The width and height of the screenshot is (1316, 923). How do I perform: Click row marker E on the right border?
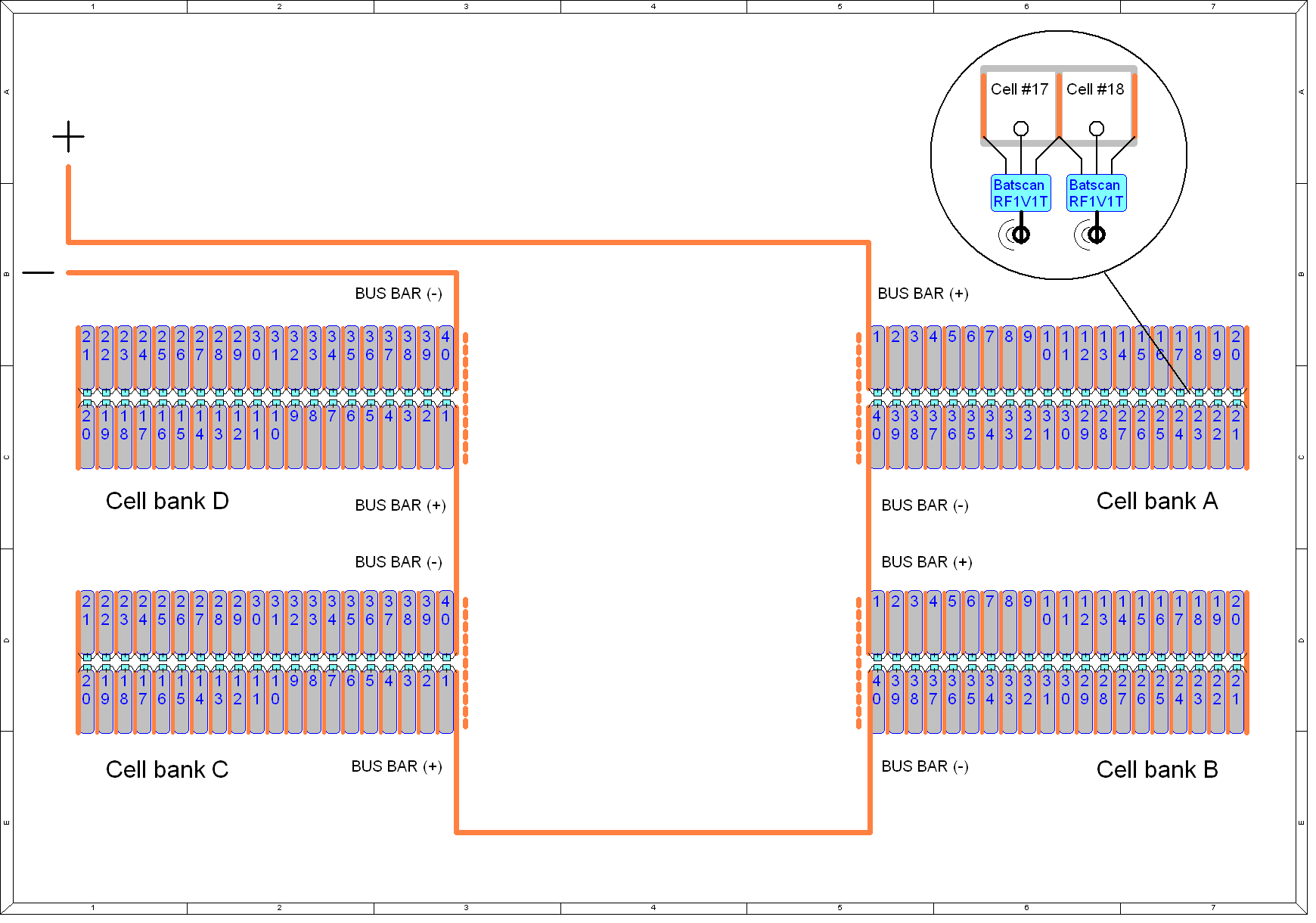click(x=1302, y=822)
